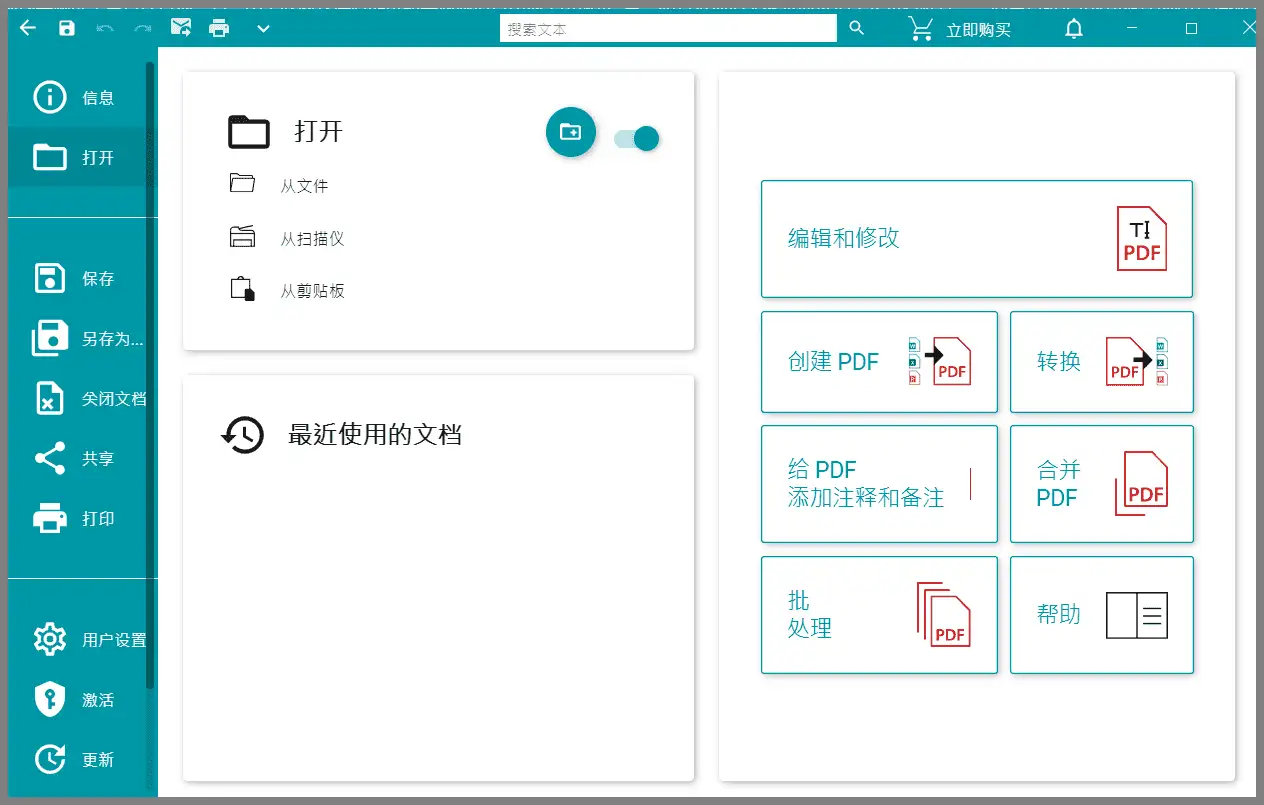Open 用户设置 from the sidebar

point(80,640)
